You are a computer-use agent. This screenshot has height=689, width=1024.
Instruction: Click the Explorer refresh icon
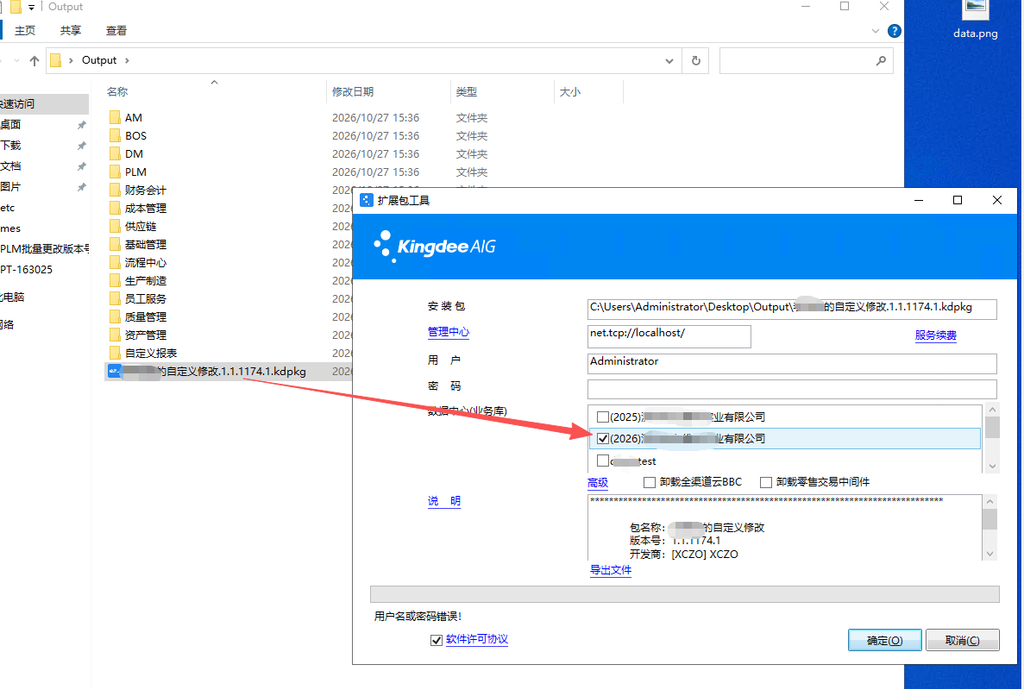[x=696, y=61]
